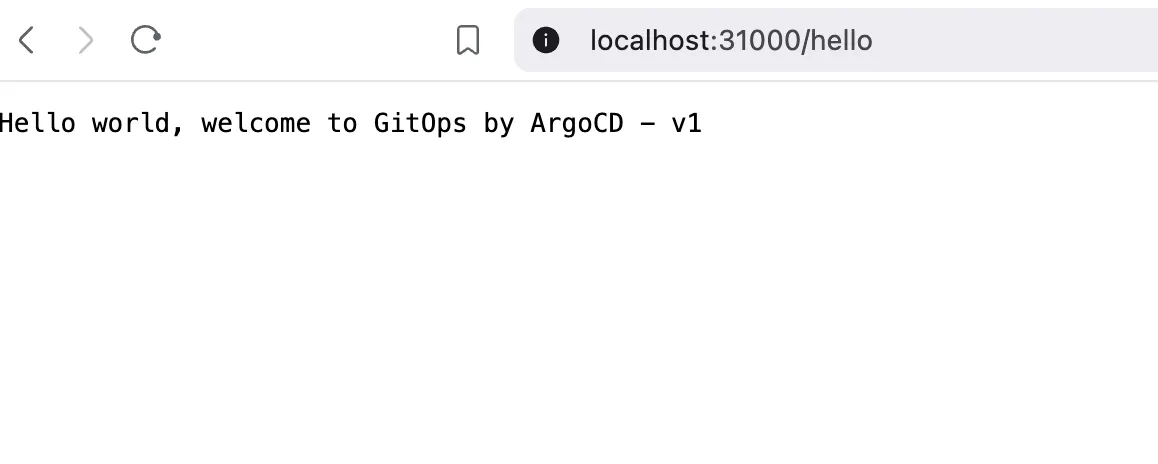Click the version label "v1"
The width and height of the screenshot is (1158, 464).
pyautogui.click(x=686, y=123)
